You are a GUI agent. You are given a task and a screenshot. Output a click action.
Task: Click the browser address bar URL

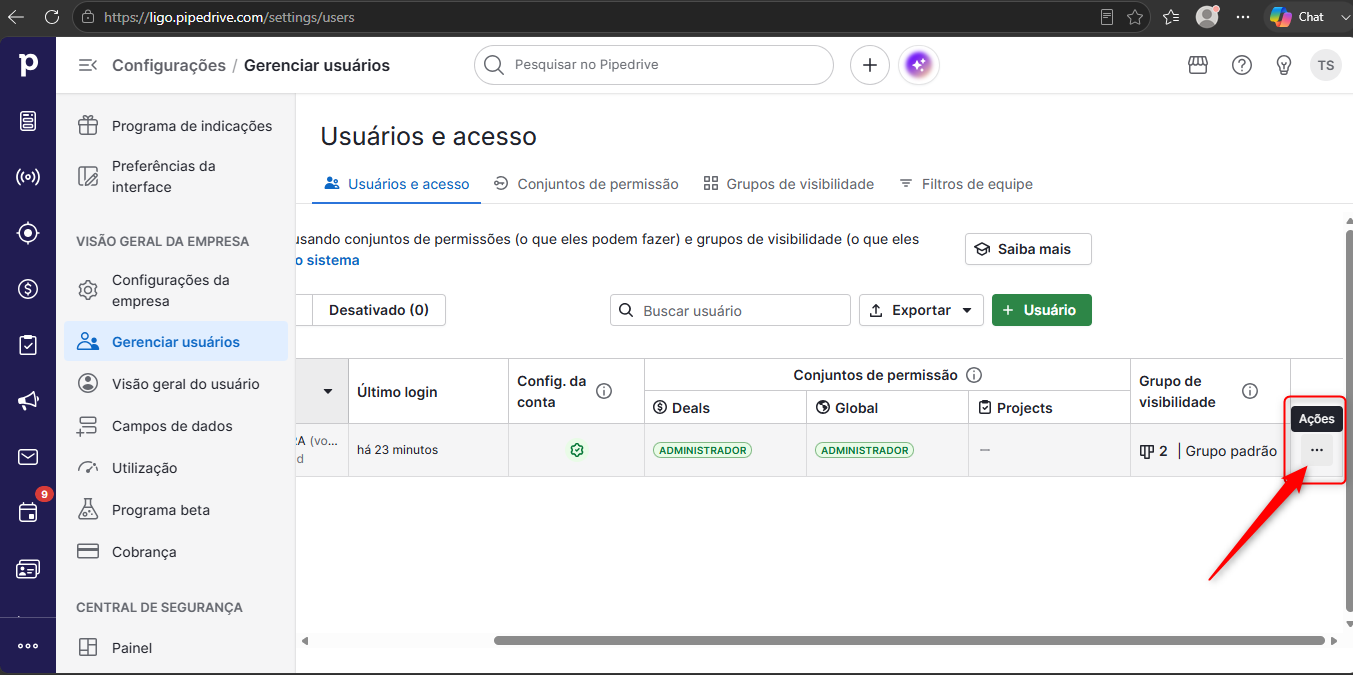[229, 17]
